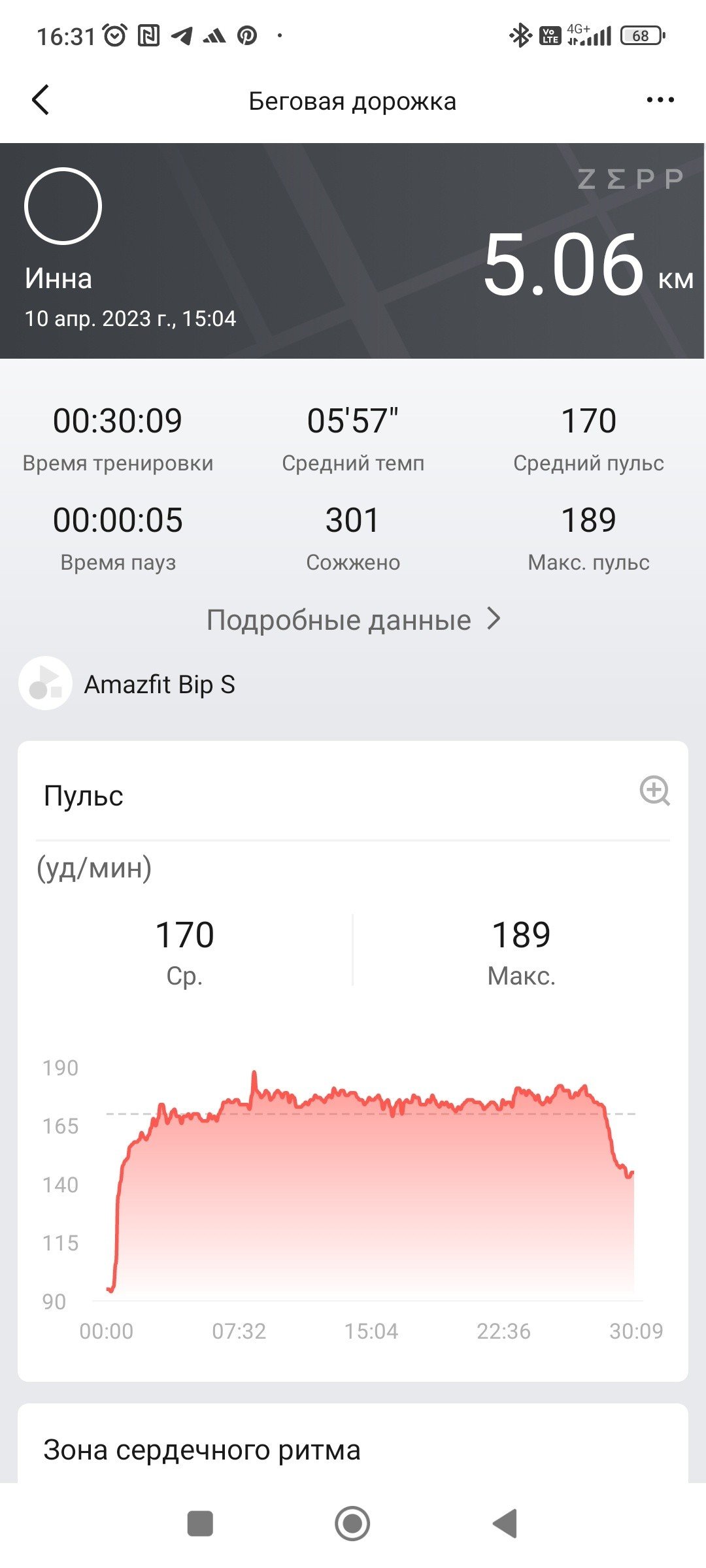Tap the Telegram notification icon
The width and height of the screenshot is (706, 1568).
click(182, 35)
